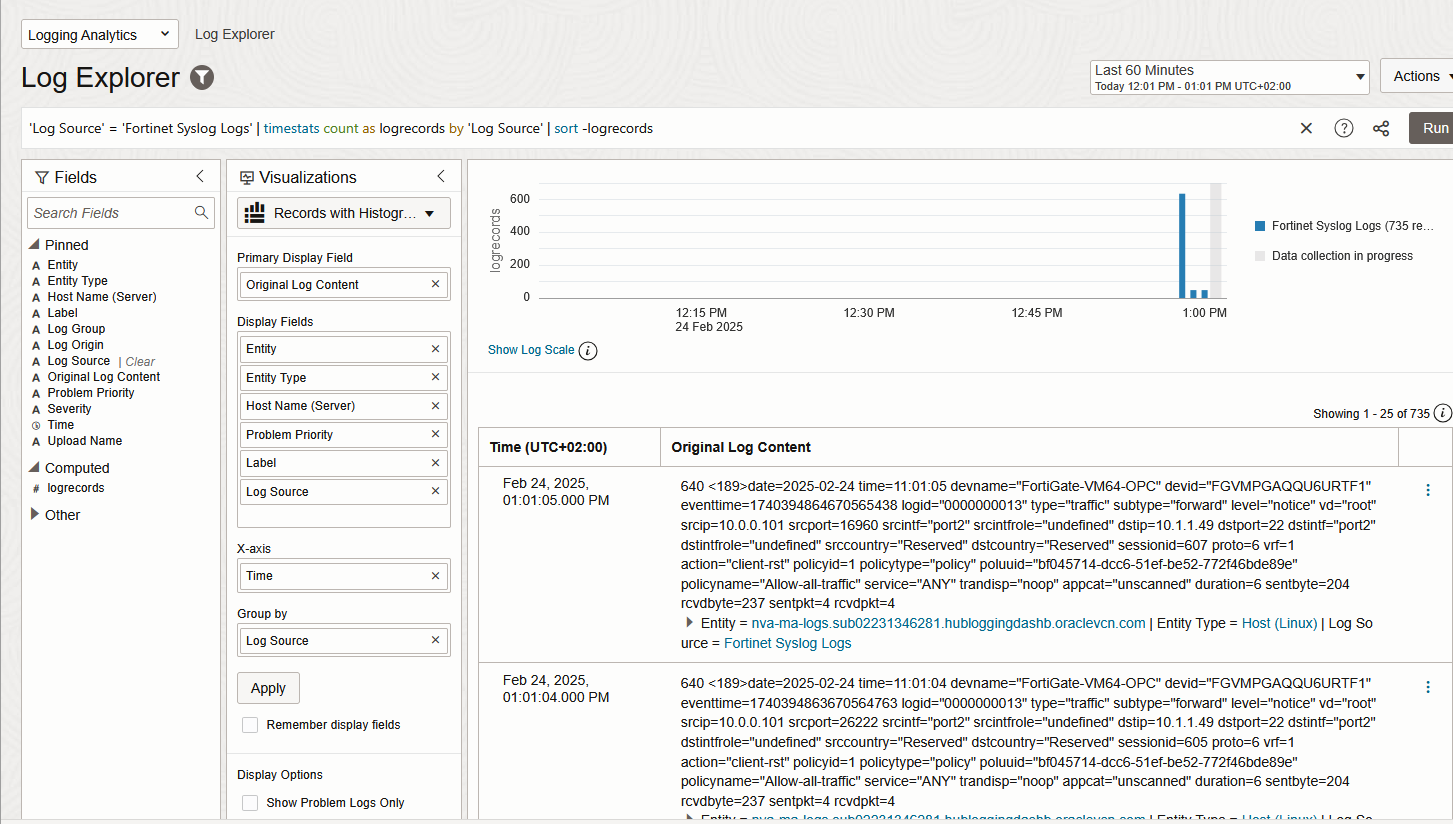This screenshot has width=1453, height=824.
Task: Open info icon next to Show Log Scale
Action: 588,350
